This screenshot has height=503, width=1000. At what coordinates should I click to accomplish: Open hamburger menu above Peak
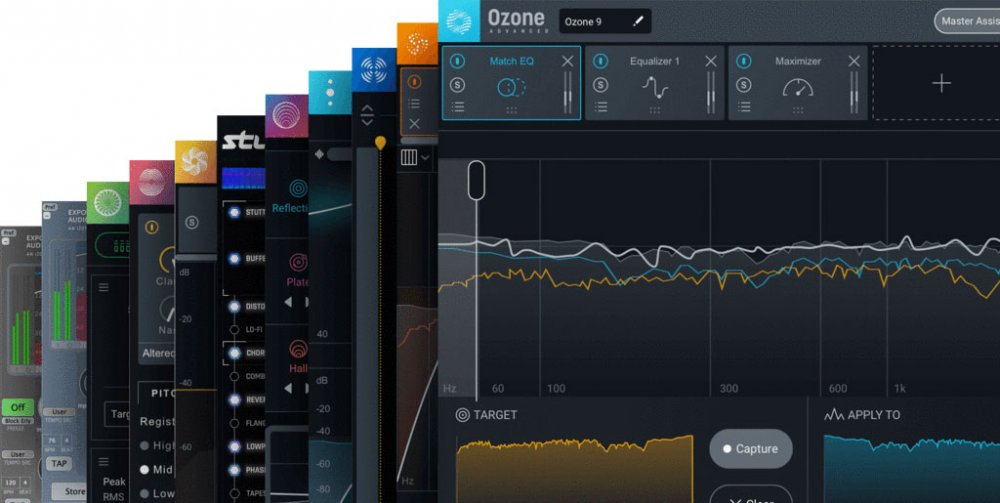click(103, 462)
